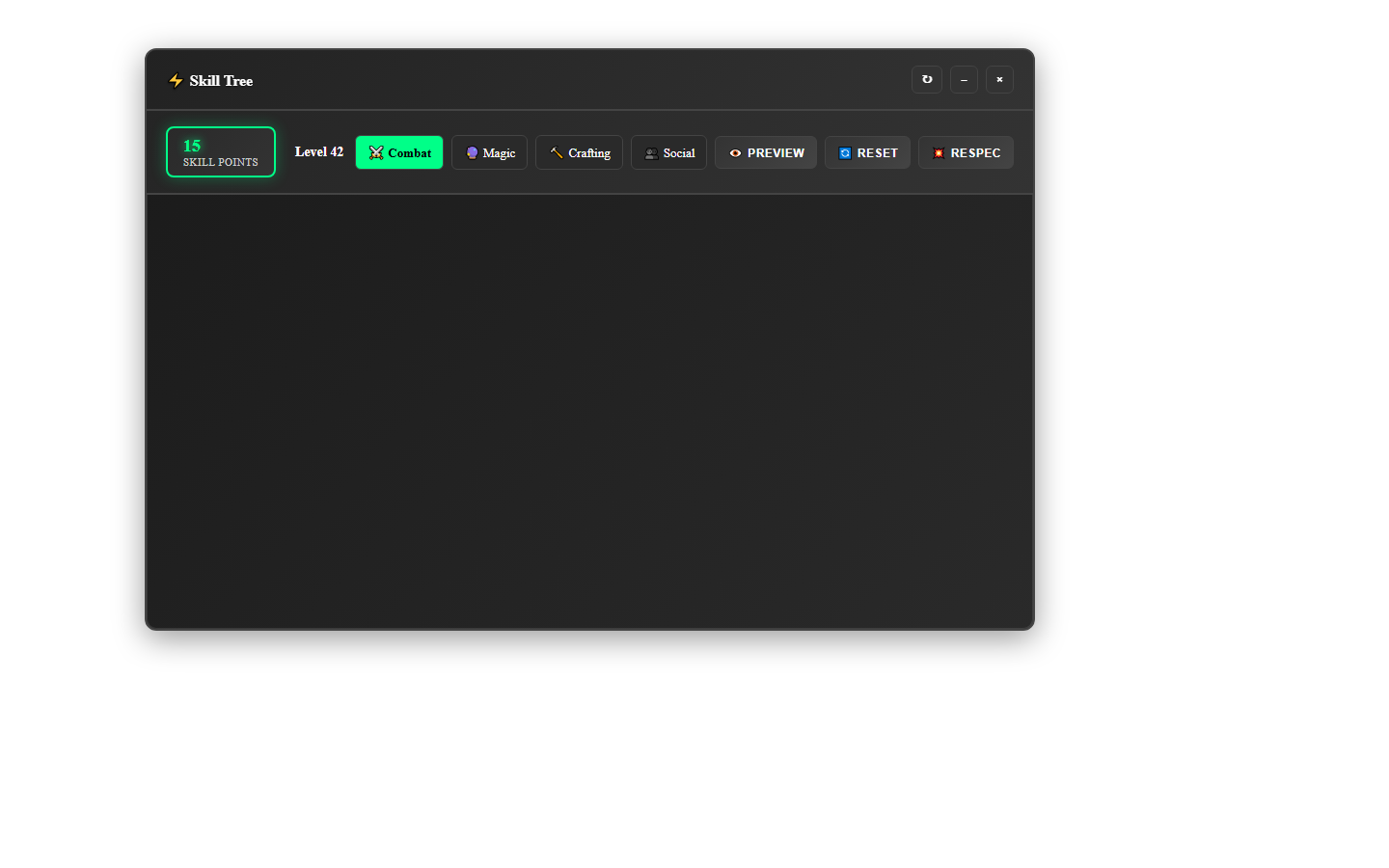Click the crossed swords icon on Combat
The height and width of the screenshot is (868, 1389).
[376, 153]
